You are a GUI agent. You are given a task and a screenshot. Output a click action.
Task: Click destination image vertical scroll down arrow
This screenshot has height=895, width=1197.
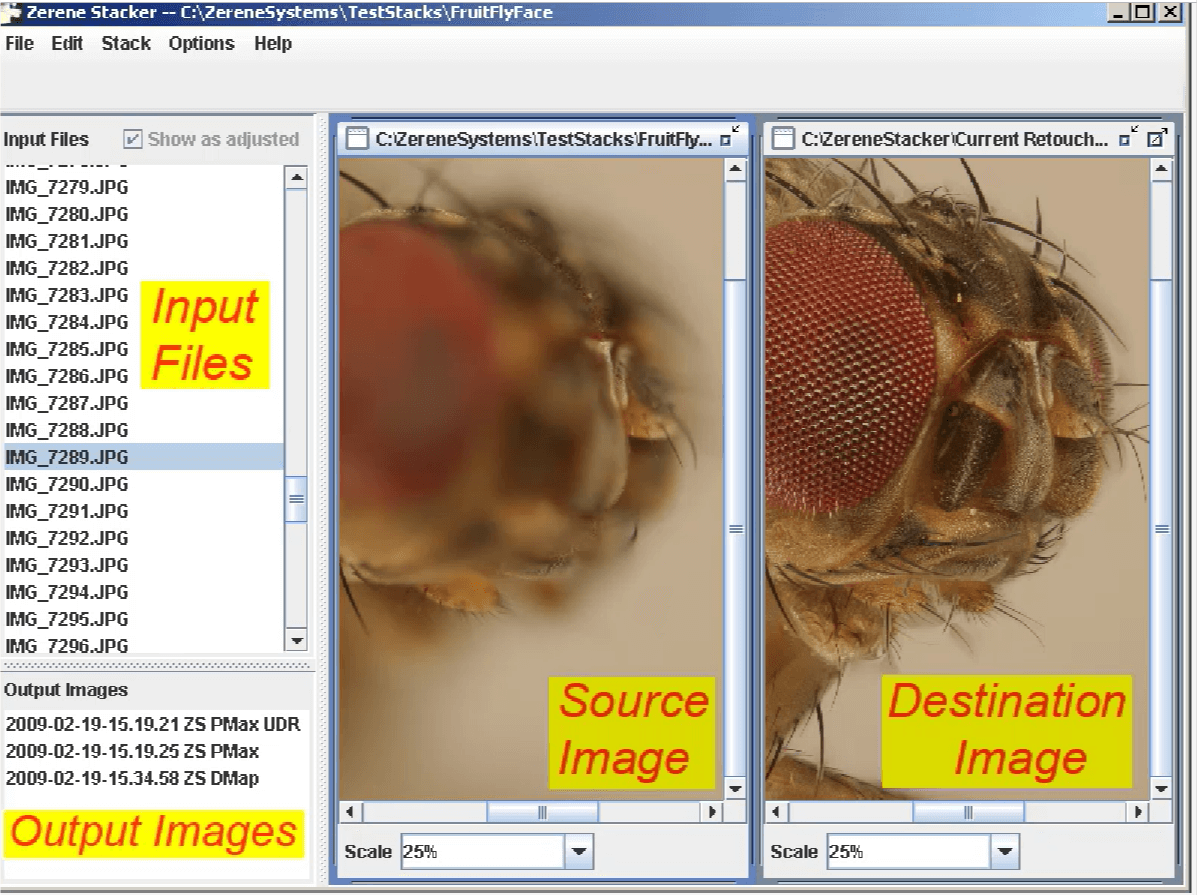1161,789
